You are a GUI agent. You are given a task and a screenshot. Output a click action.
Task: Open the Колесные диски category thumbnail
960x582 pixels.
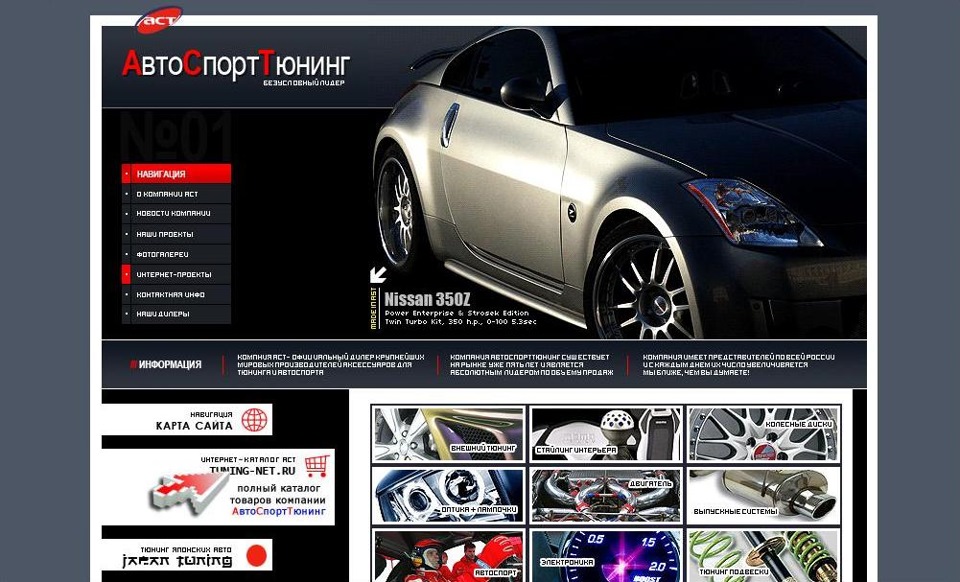pos(763,434)
